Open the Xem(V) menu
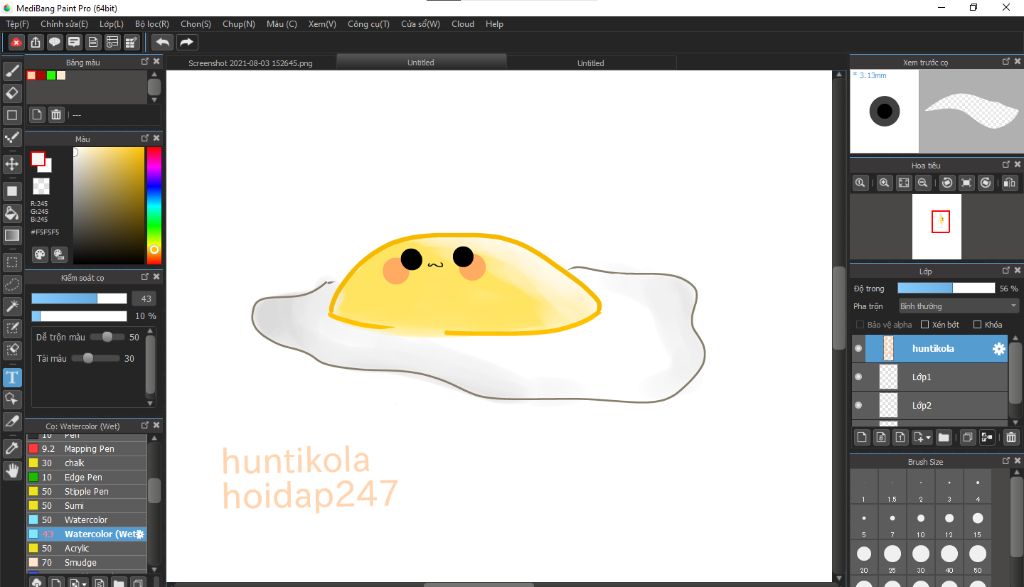Screen dimensions: 1024x587 (x=322, y=24)
